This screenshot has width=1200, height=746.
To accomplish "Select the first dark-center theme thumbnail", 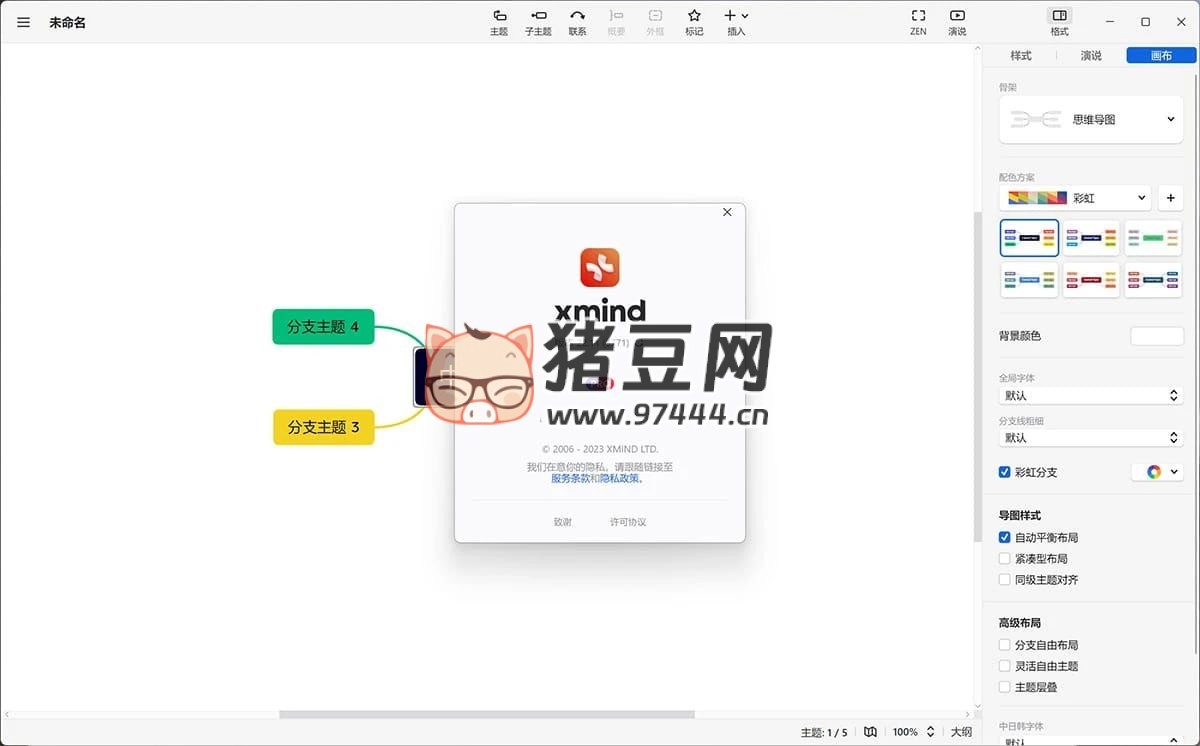I will (1029, 238).
